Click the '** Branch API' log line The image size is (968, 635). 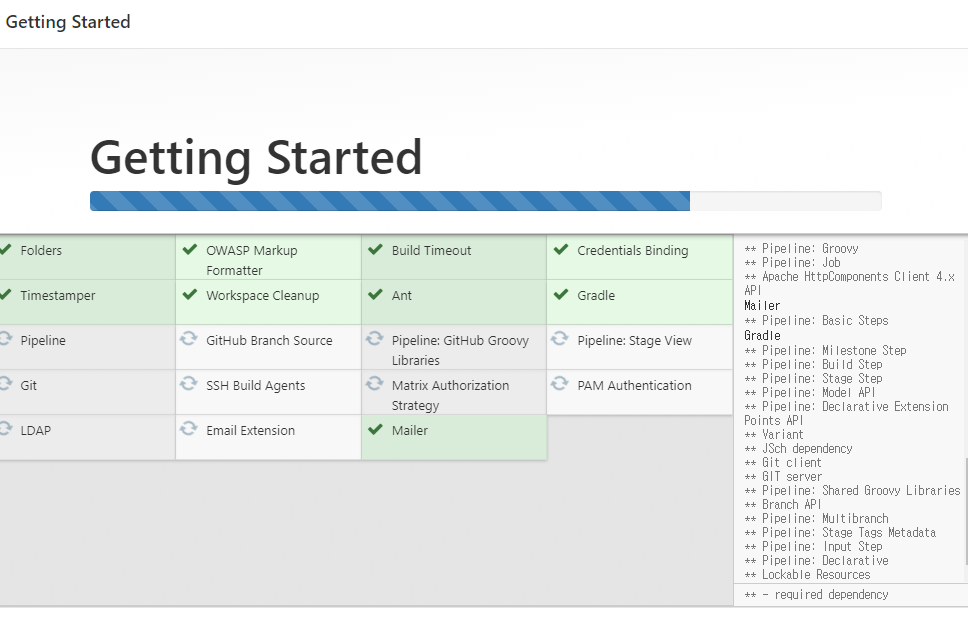[x=783, y=505]
